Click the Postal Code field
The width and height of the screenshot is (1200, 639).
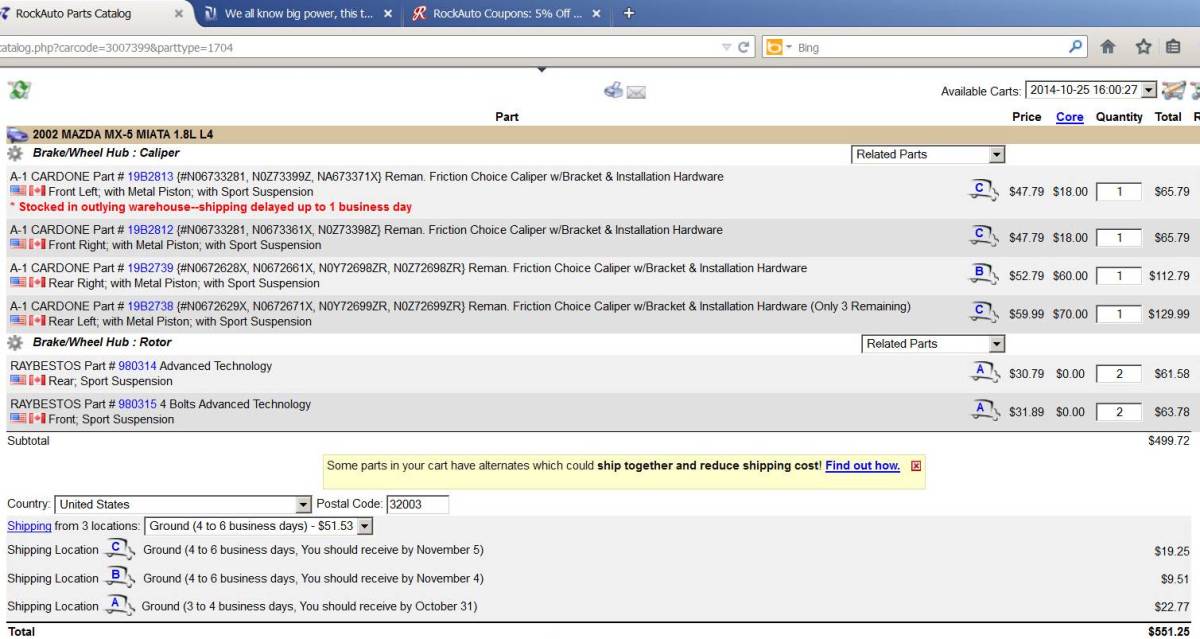click(x=417, y=504)
